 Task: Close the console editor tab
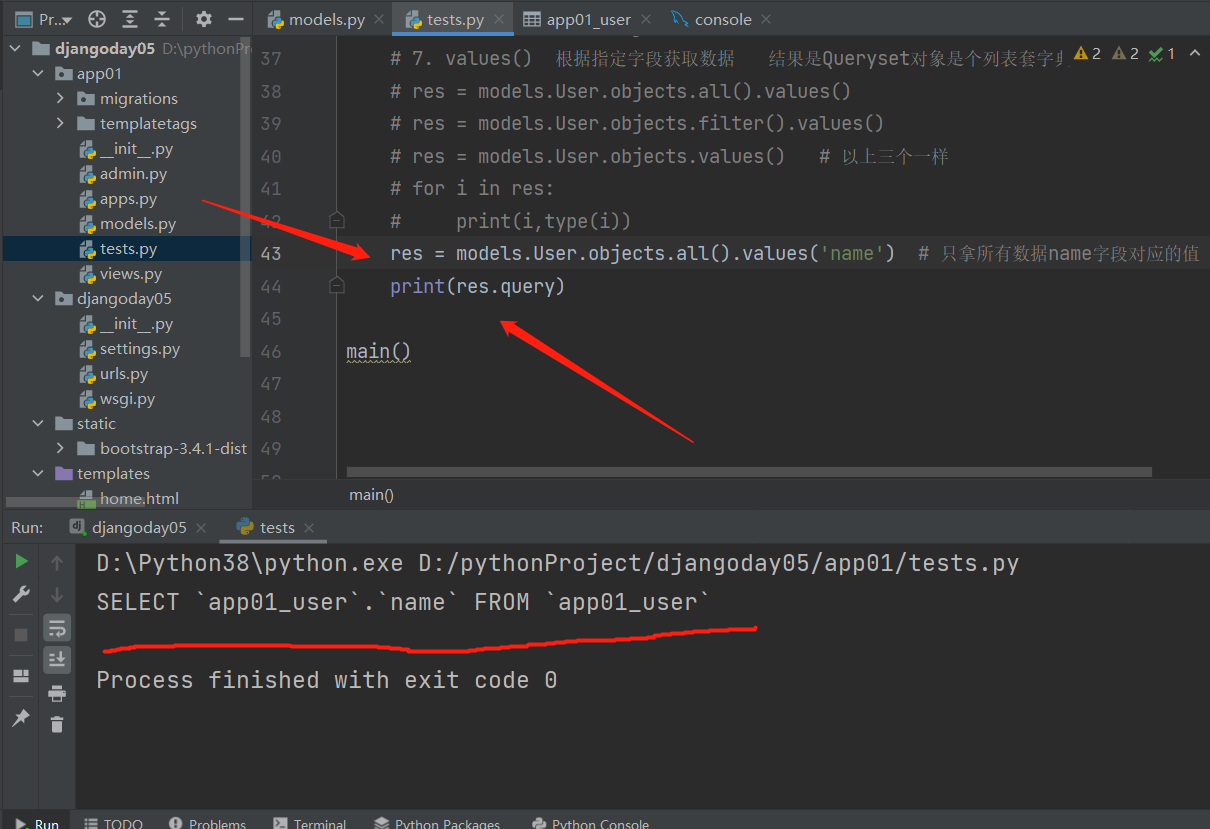[x=765, y=20]
